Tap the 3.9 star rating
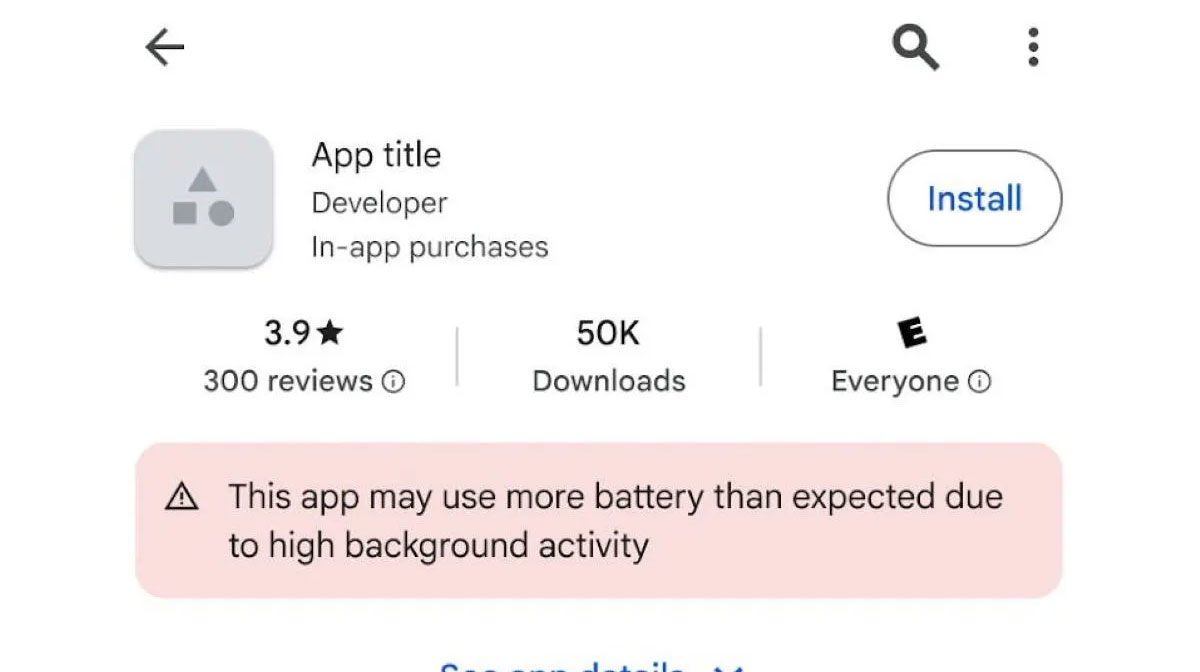 [303, 333]
